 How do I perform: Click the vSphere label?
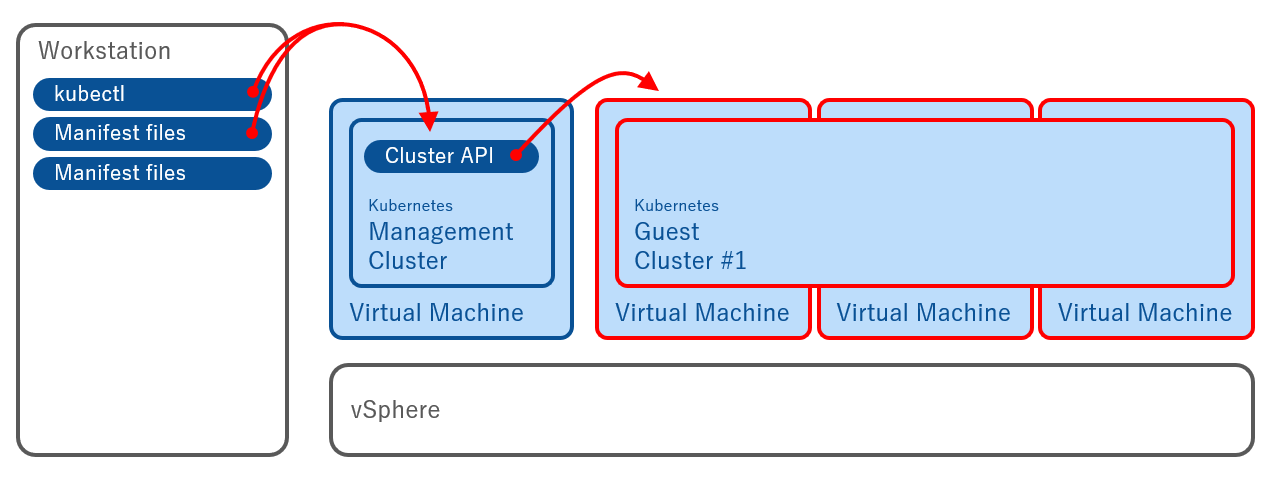point(395,410)
